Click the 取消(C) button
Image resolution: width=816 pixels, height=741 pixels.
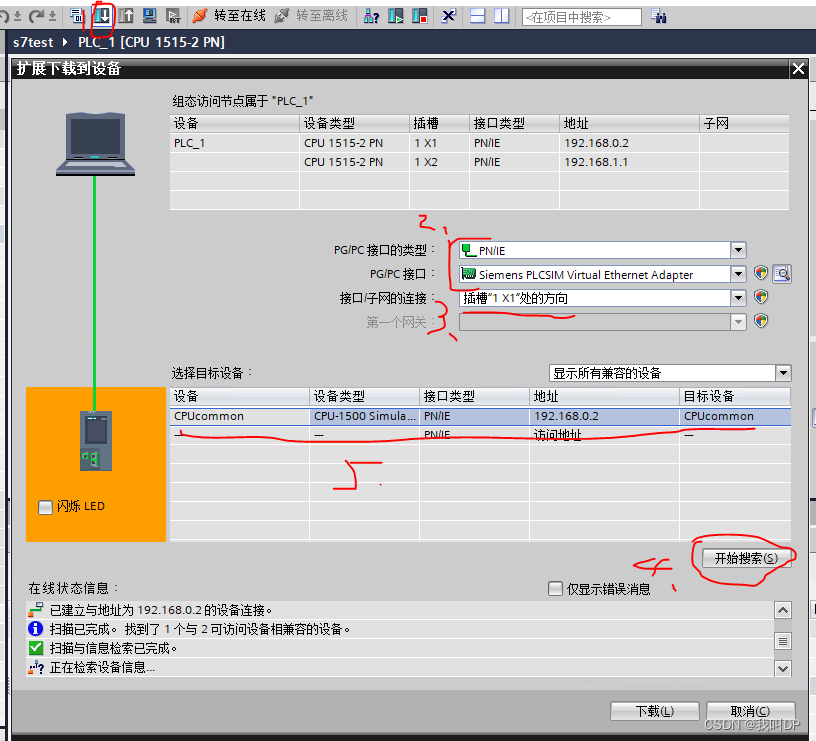750,711
